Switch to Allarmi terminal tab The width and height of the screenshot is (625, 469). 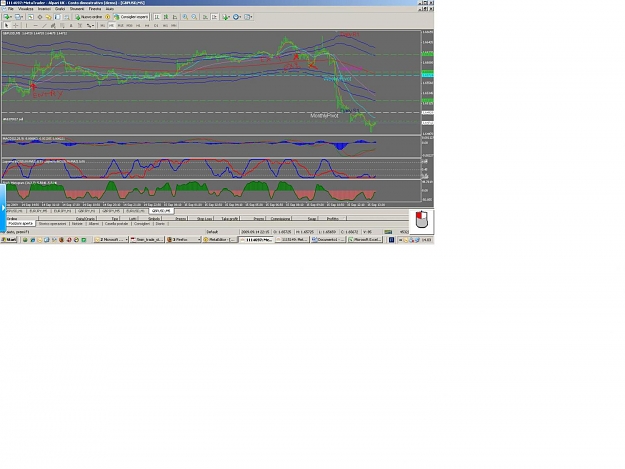[94, 224]
